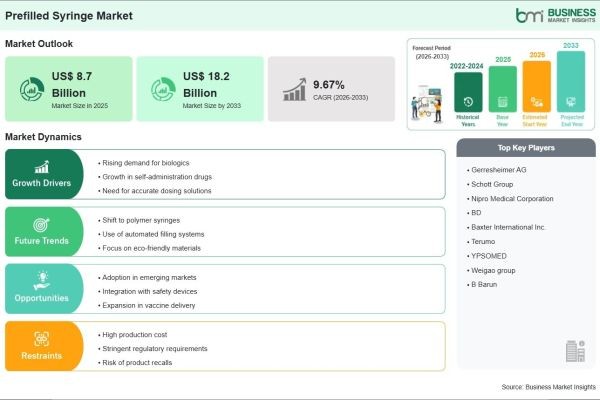Image resolution: width=600 pixels, height=400 pixels.
Task: Click the icon inside the teal 2033 bar
Action: pos(571,102)
